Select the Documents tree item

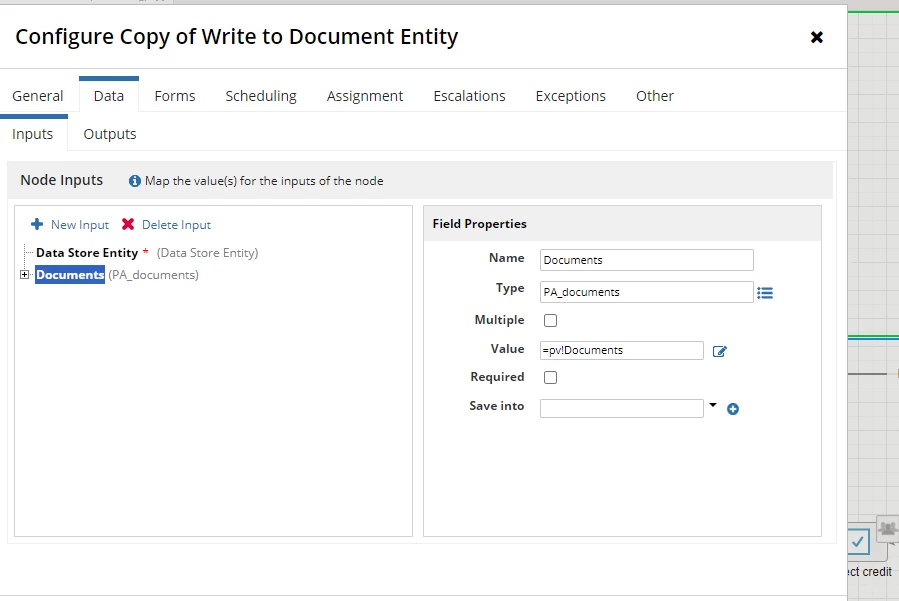pos(70,275)
